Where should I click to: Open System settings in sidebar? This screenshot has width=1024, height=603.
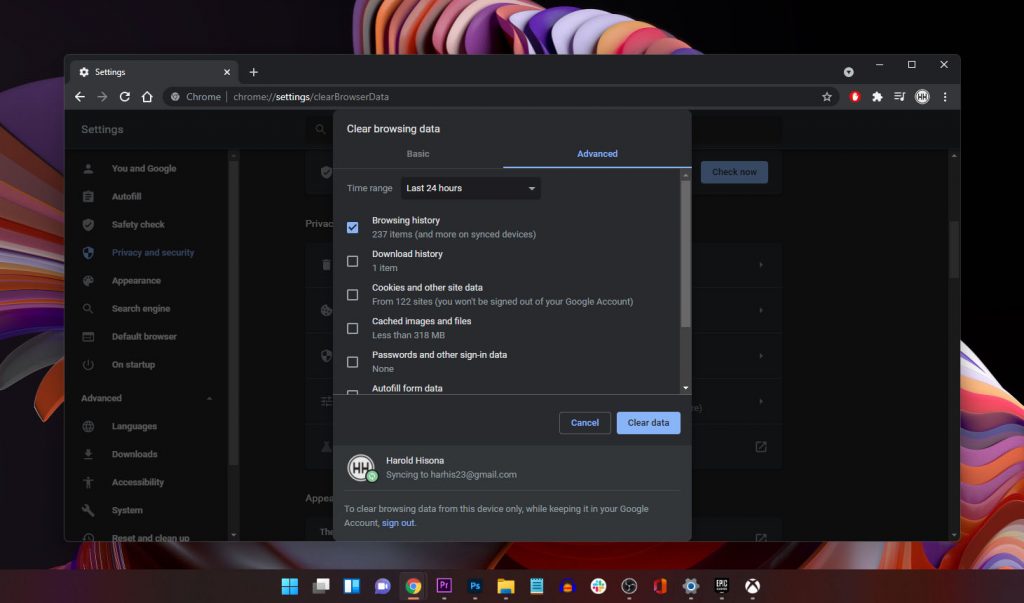(x=127, y=511)
